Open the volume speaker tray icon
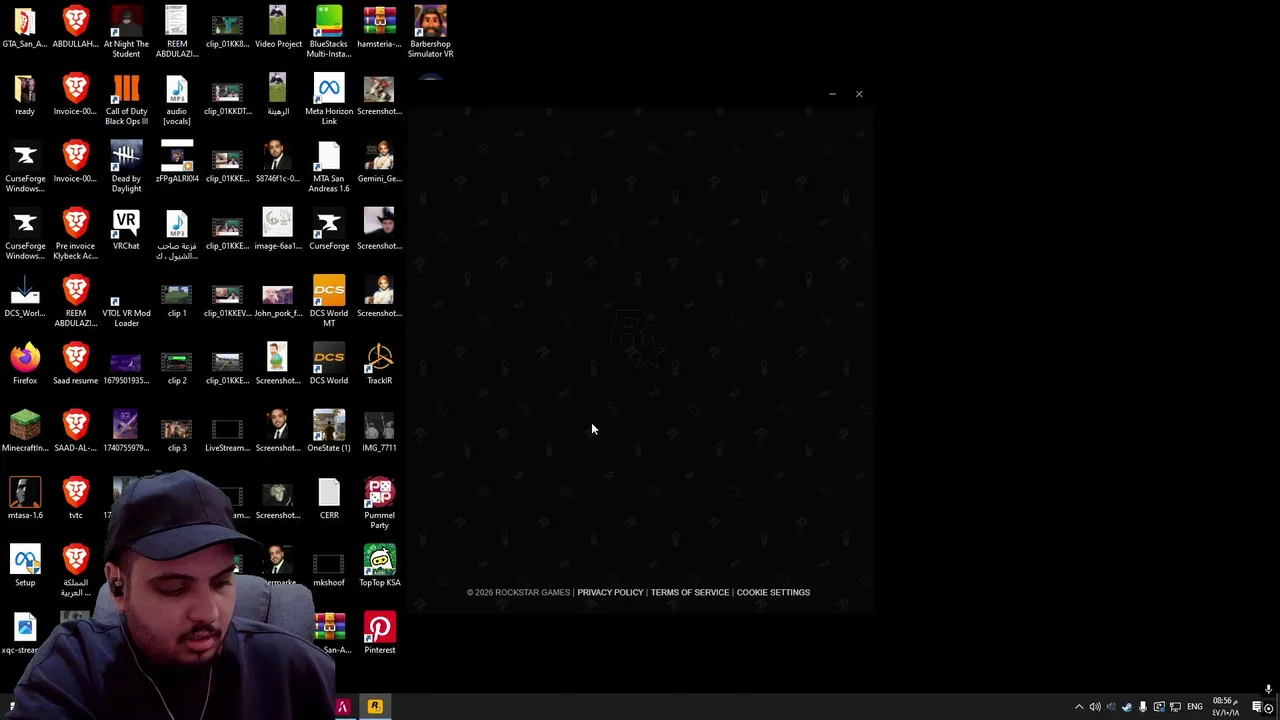The image size is (1280, 720). pos(1095,707)
